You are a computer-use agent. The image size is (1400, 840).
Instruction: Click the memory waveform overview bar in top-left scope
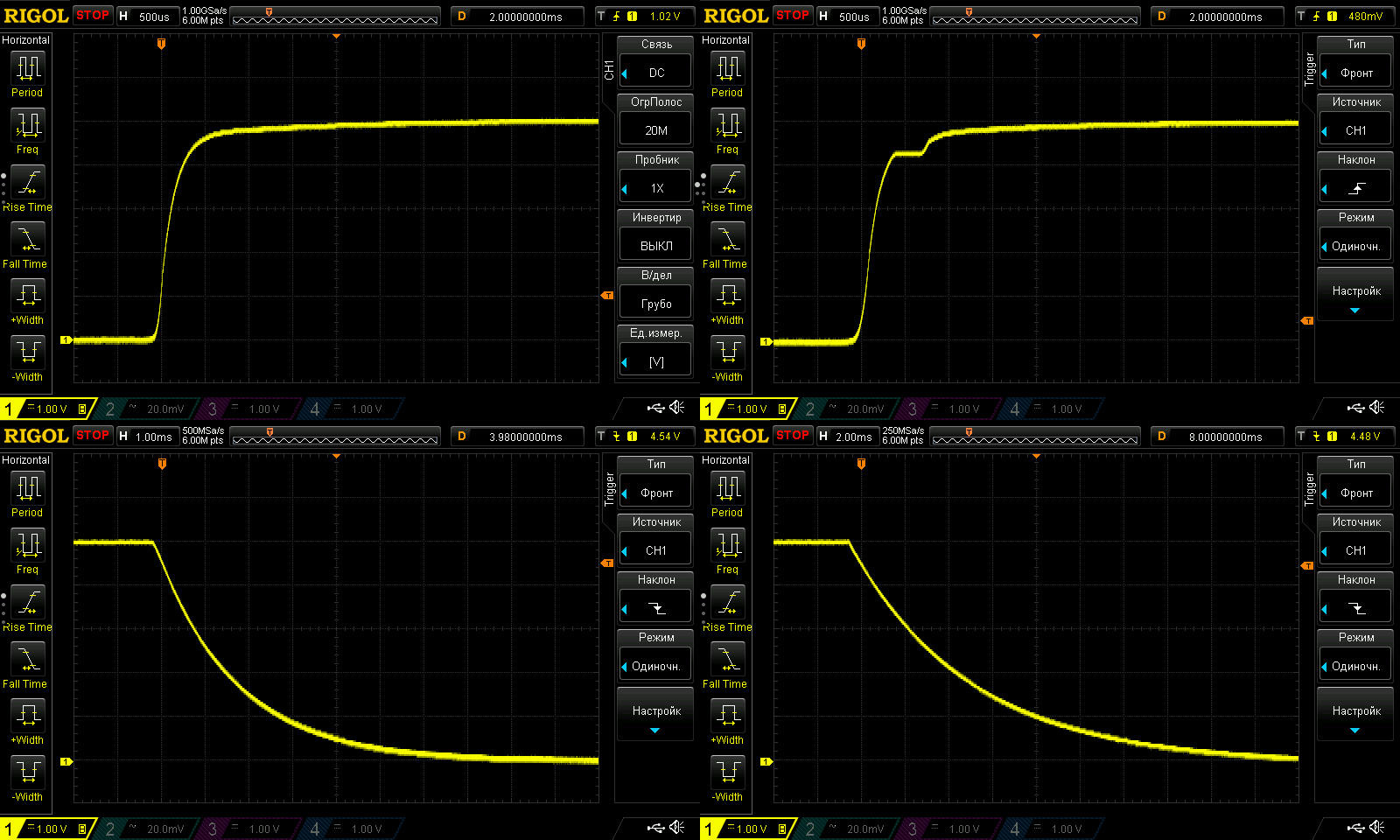click(x=335, y=17)
